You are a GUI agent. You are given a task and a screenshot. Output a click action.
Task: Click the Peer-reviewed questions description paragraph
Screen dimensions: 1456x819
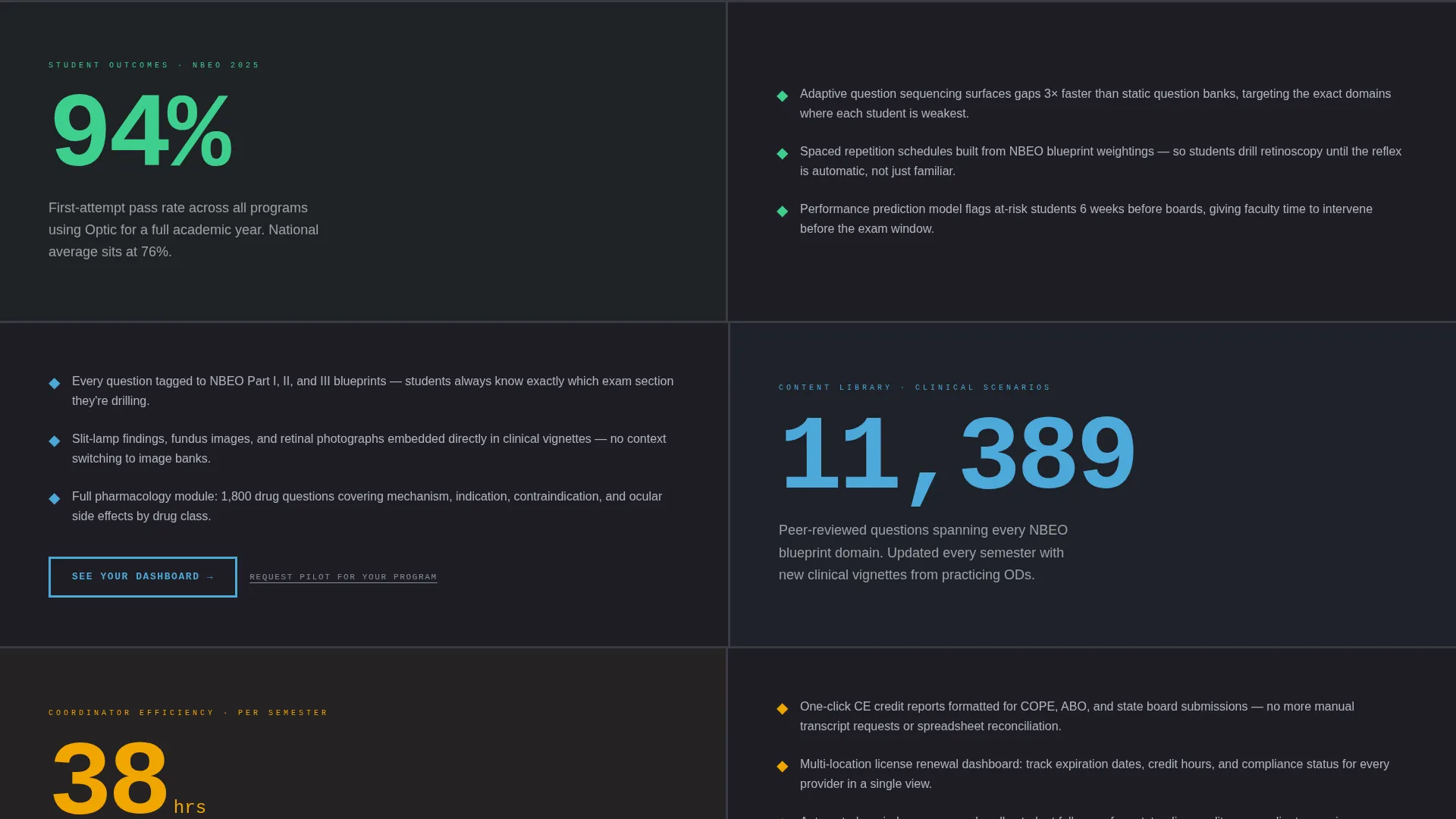tap(923, 553)
